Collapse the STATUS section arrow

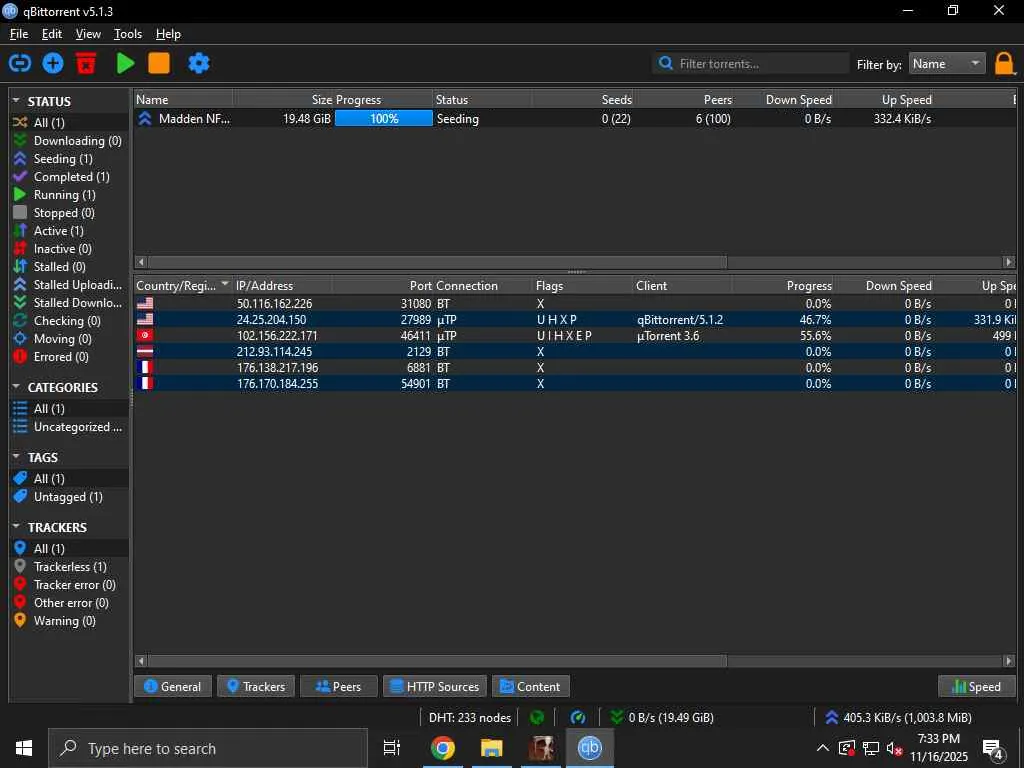point(16,101)
